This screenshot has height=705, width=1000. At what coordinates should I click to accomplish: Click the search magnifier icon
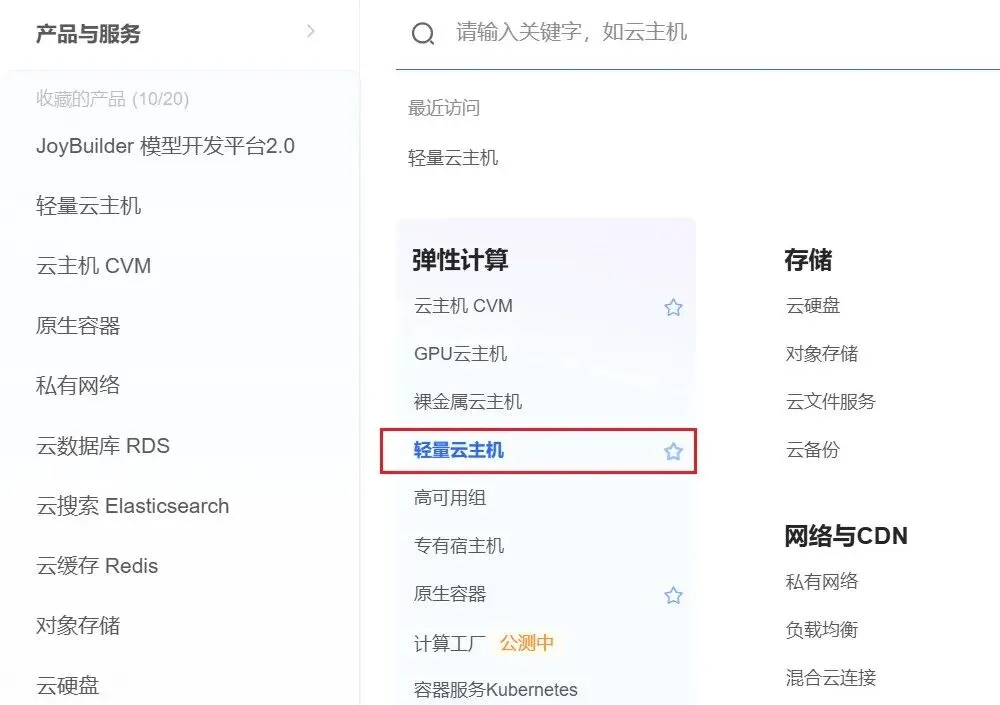(x=423, y=33)
